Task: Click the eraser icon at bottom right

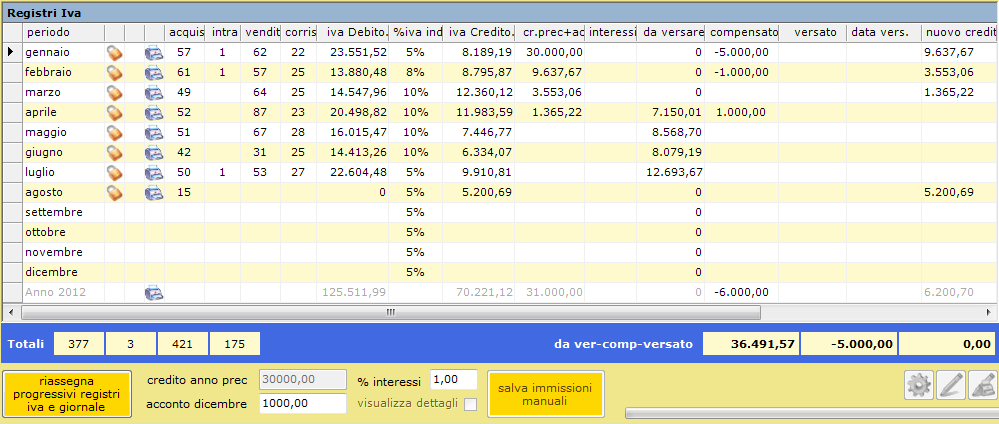Action: click(982, 386)
